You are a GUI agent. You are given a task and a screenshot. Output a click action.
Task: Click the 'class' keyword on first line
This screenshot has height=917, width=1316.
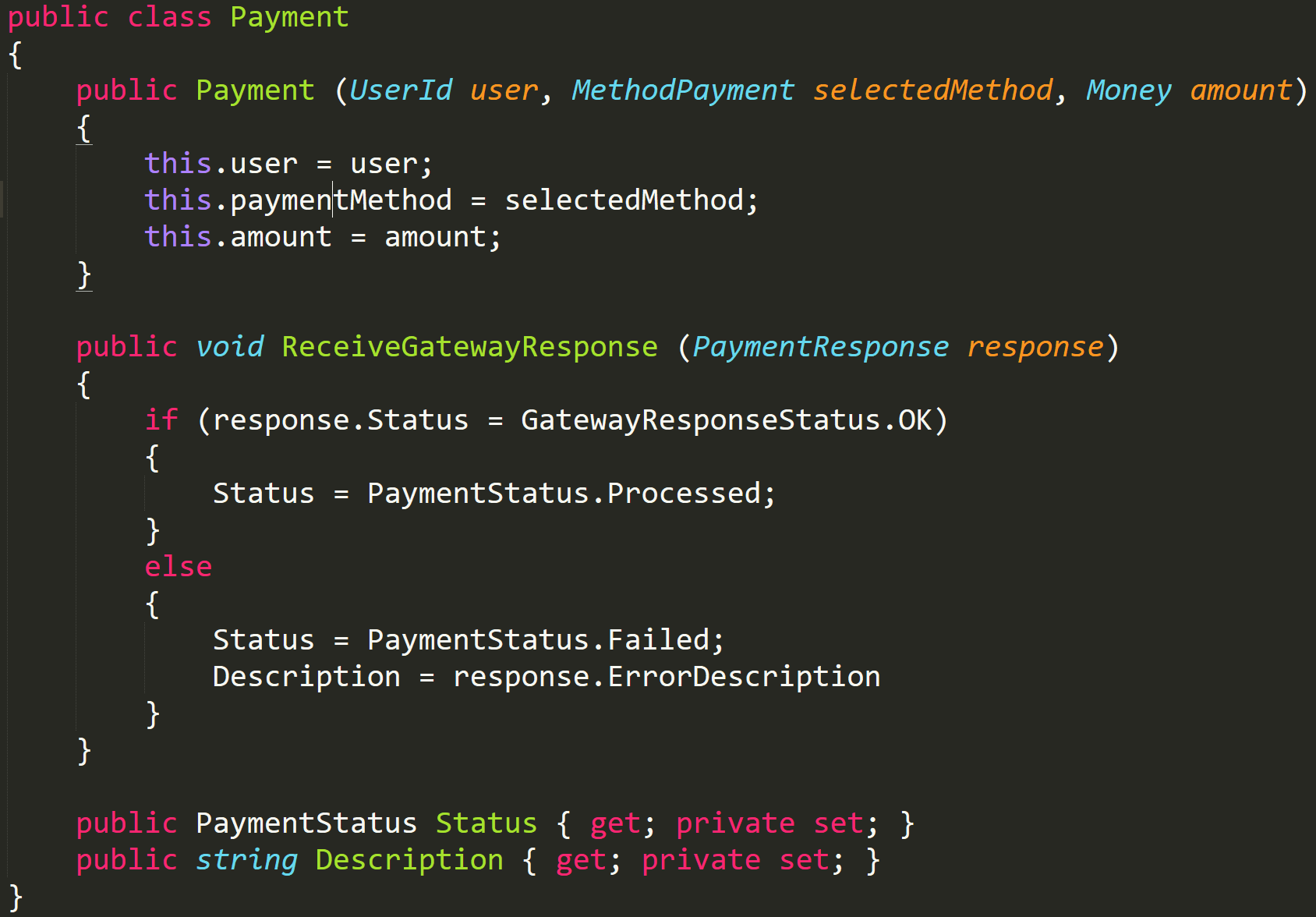pyautogui.click(x=169, y=17)
